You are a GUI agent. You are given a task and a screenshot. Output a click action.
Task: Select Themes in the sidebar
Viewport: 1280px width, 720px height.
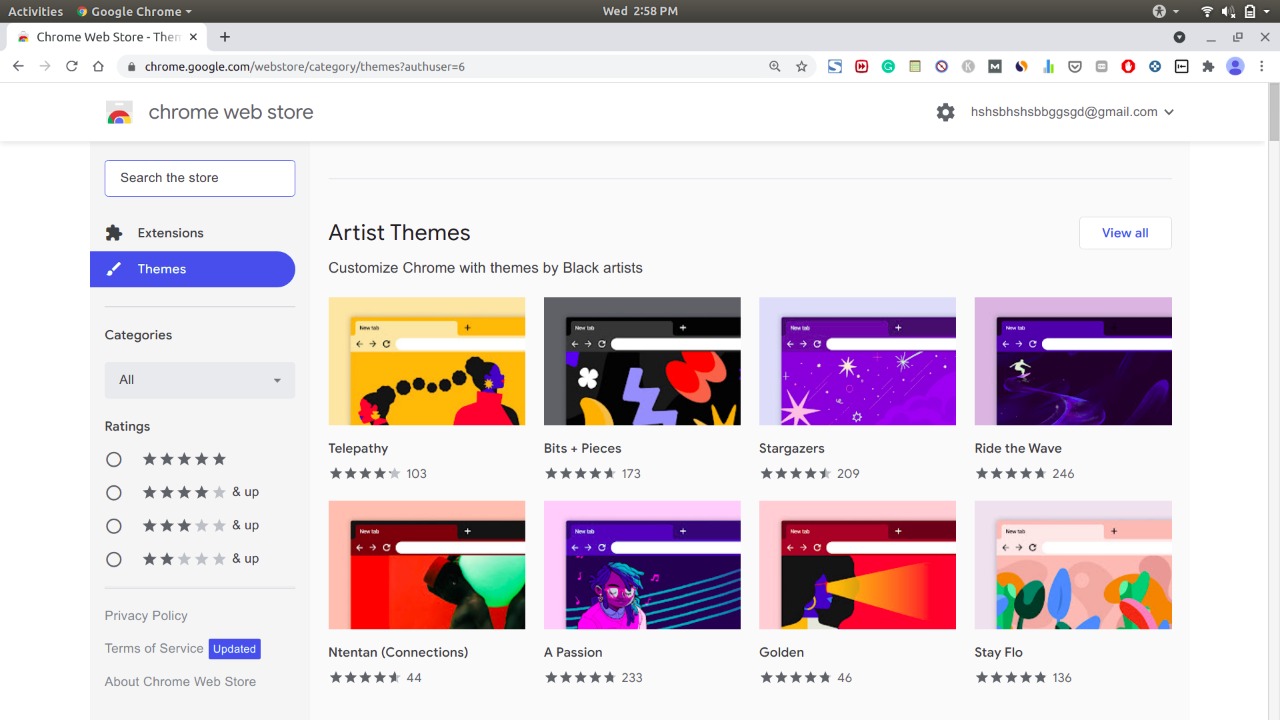click(192, 269)
